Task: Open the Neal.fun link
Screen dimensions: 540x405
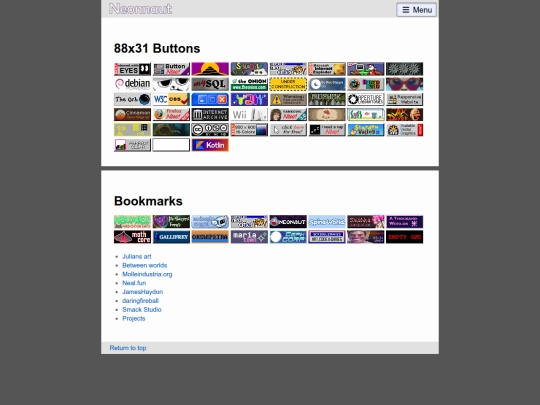Action: click(x=134, y=283)
